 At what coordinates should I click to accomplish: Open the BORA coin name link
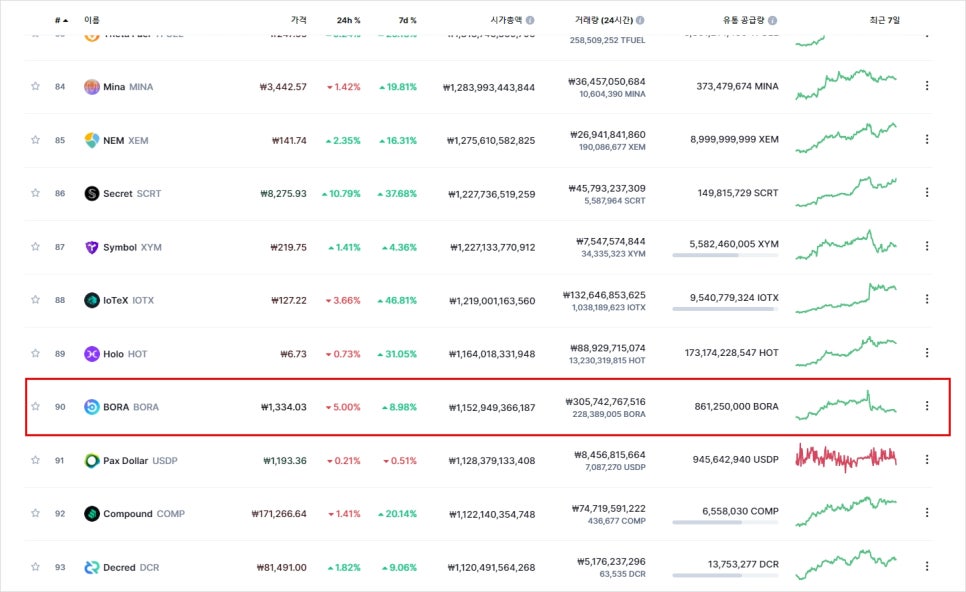pyautogui.click(x=131, y=407)
